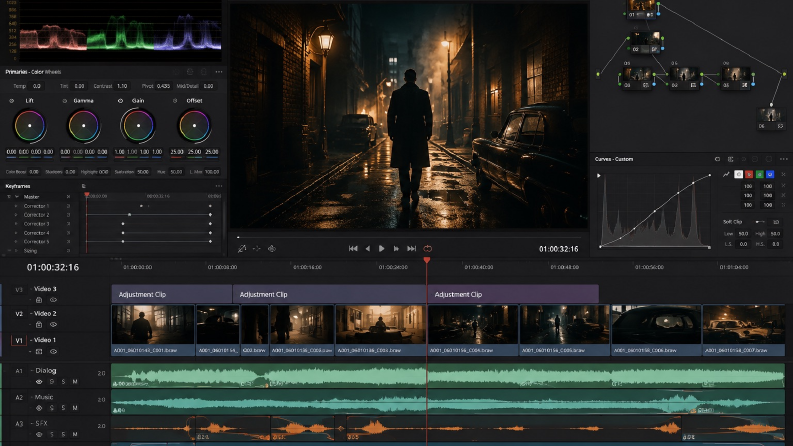Click the timeline playhead marker

coord(427,260)
